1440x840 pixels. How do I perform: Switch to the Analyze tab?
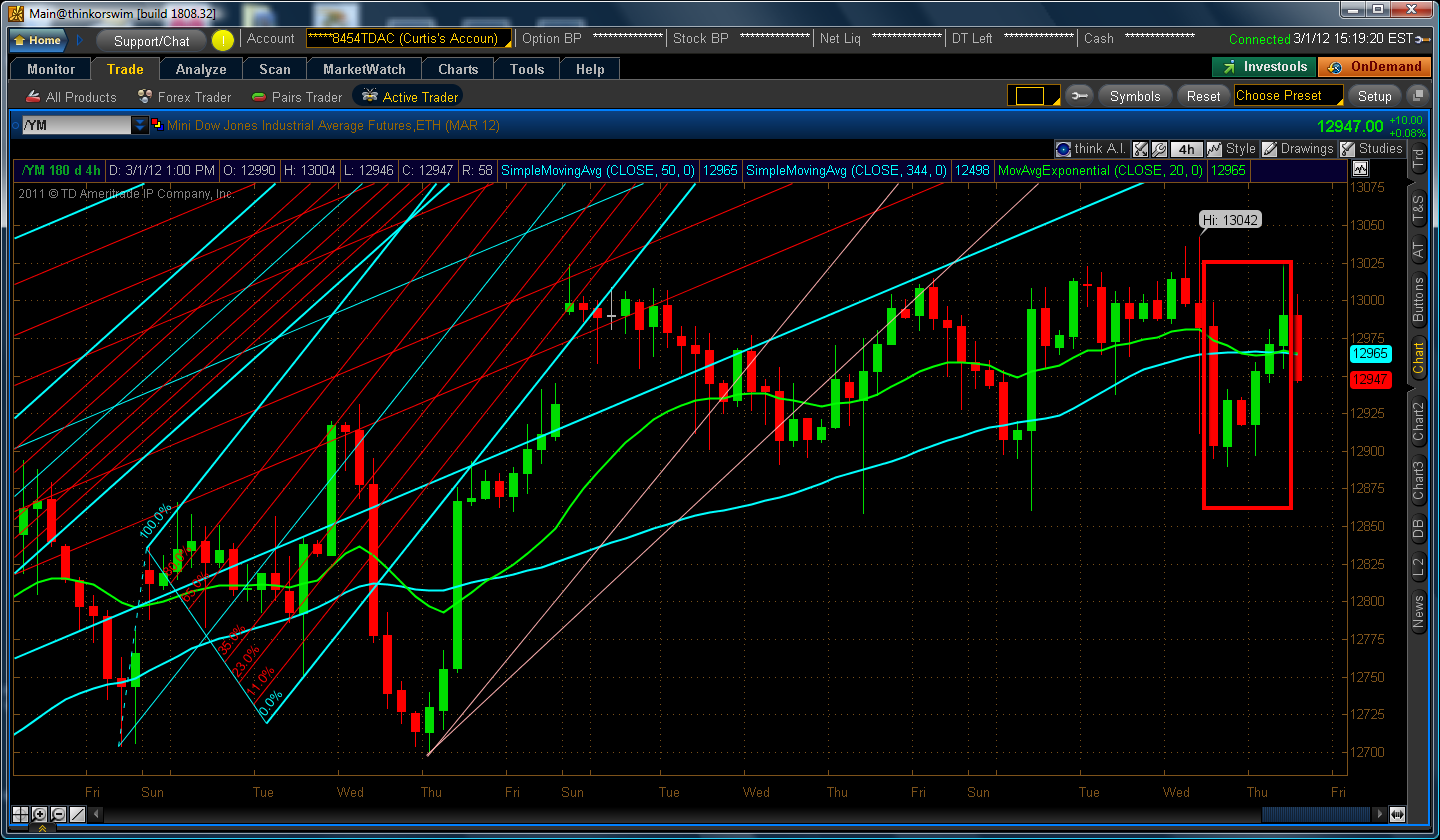(201, 69)
